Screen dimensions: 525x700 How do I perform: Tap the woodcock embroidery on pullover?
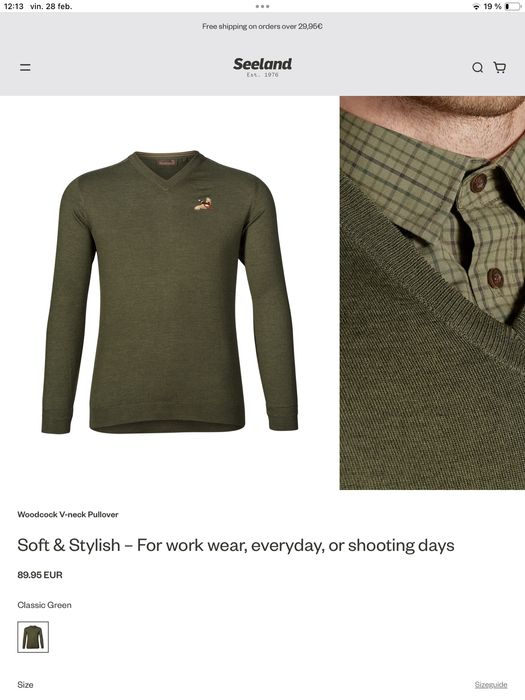click(204, 203)
